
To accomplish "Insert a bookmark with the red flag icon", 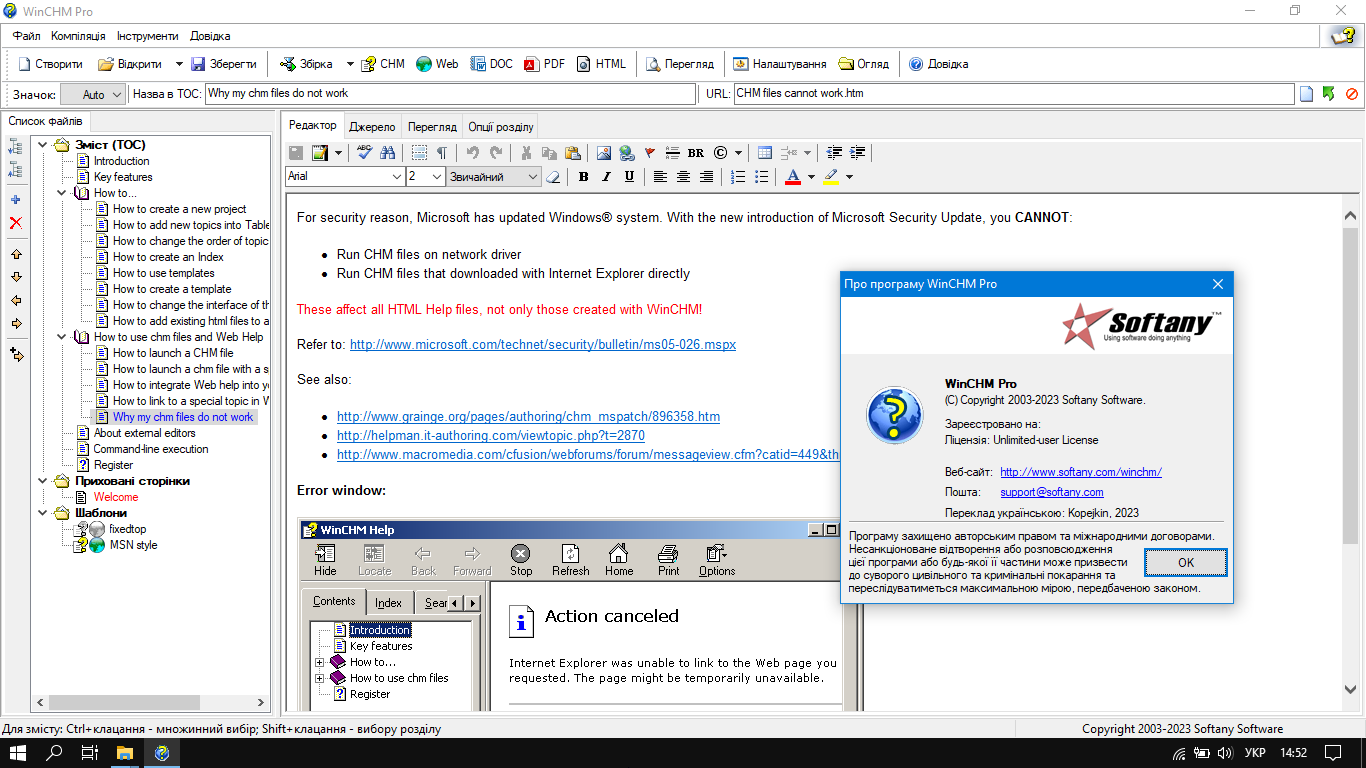I will click(x=649, y=153).
